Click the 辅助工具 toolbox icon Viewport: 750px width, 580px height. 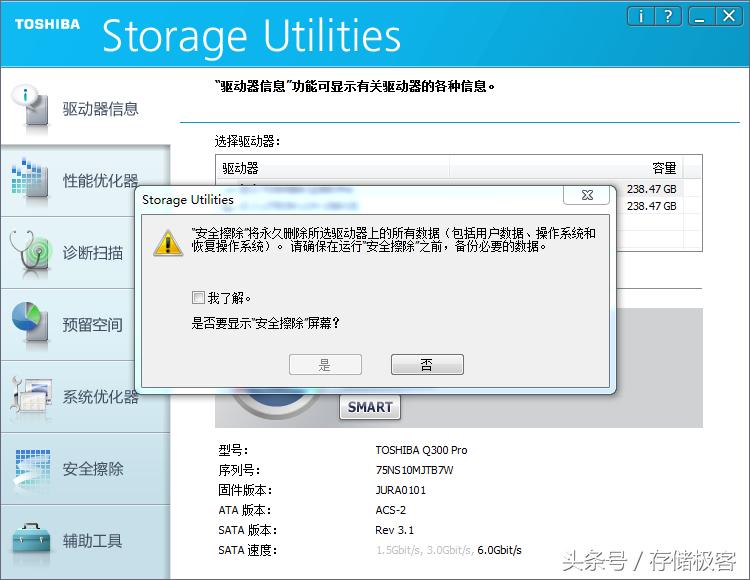point(29,540)
